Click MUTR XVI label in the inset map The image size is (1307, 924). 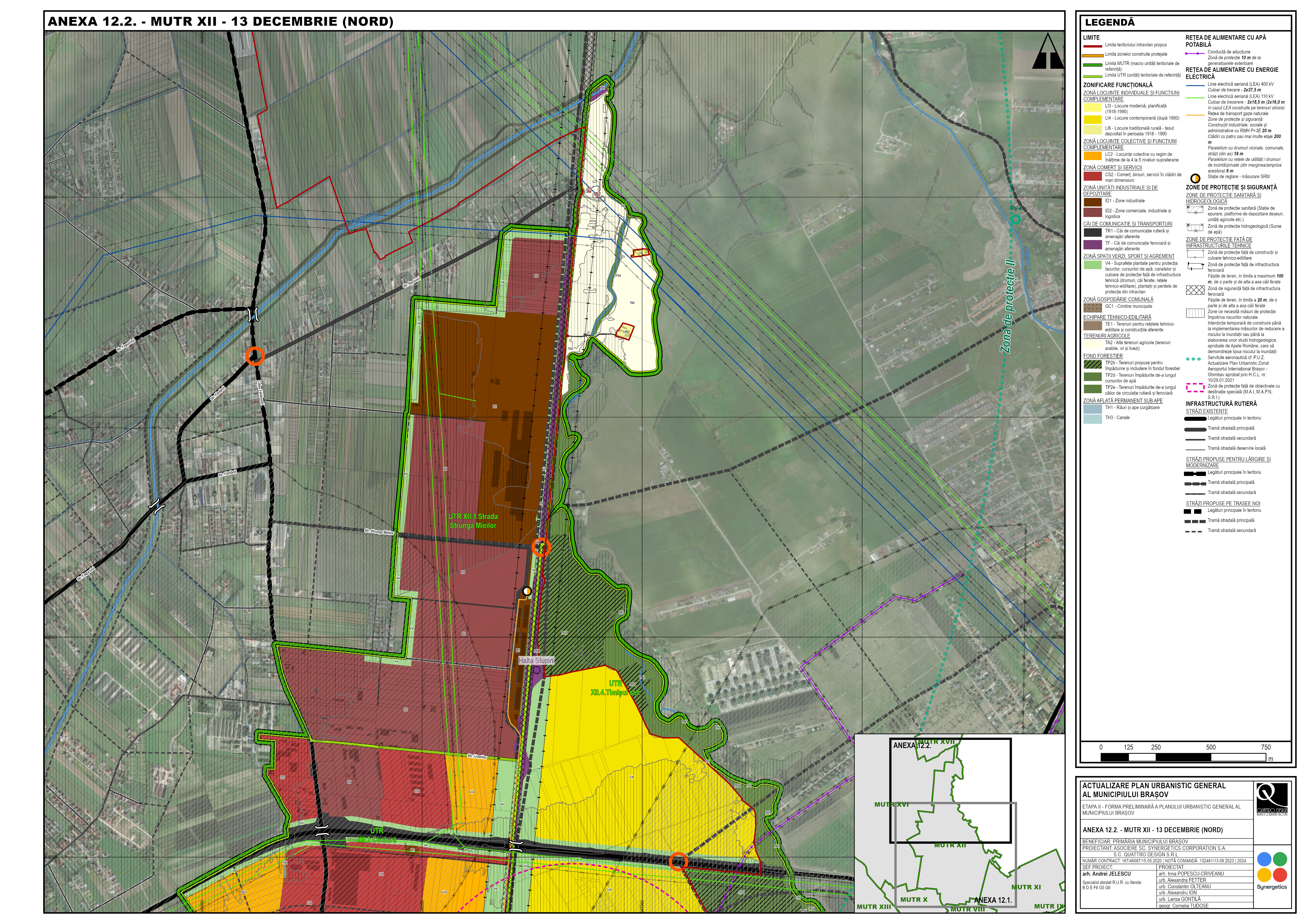click(891, 804)
